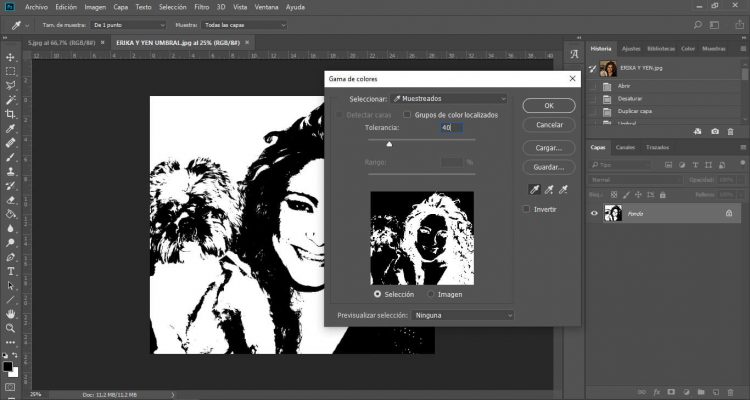Click the Tolerancia slider handle

389,144
